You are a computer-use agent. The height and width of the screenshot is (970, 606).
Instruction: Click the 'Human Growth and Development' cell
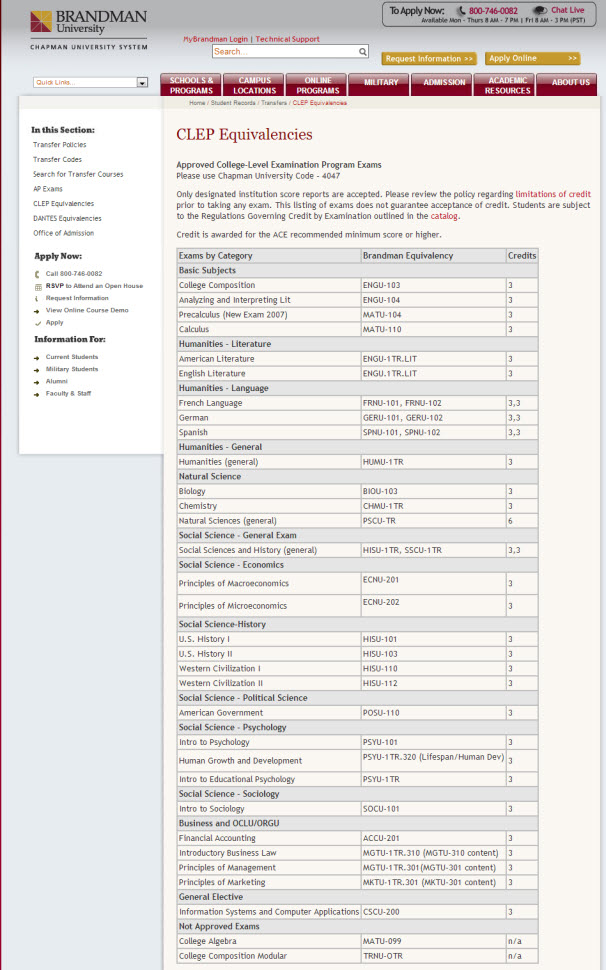pyautogui.click(x=268, y=761)
